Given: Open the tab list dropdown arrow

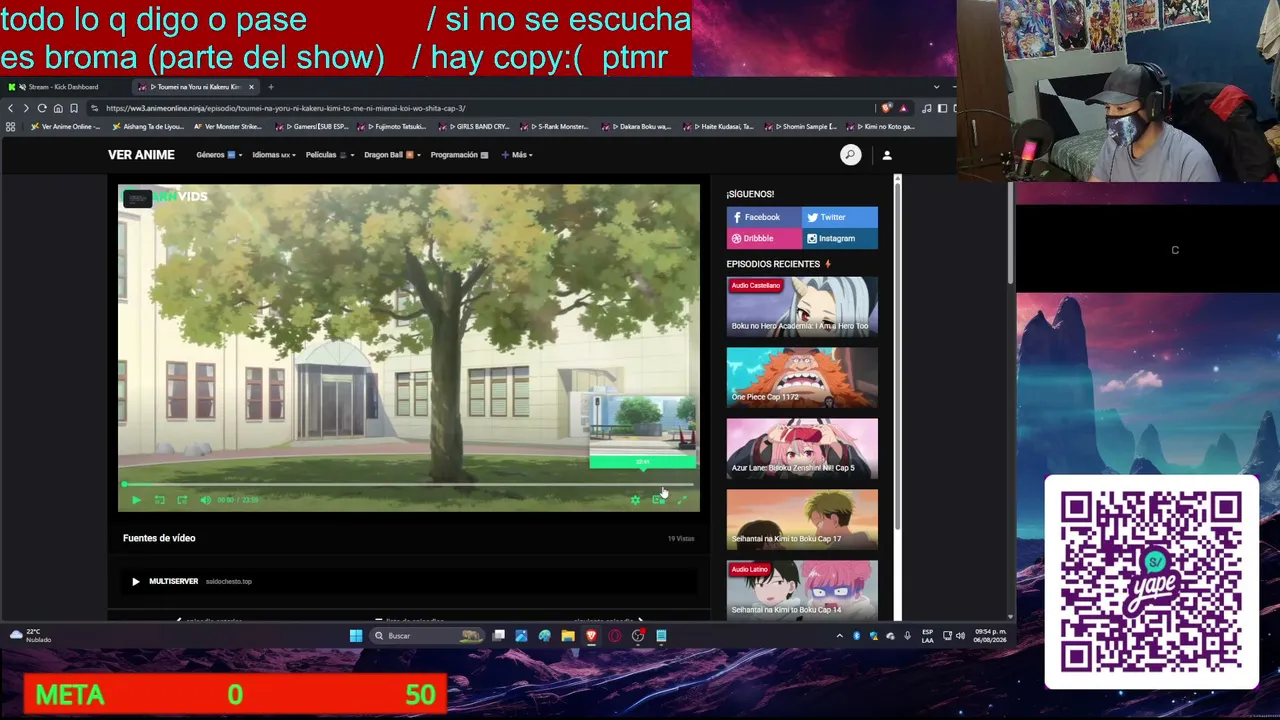Looking at the screenshot, I should [936, 87].
